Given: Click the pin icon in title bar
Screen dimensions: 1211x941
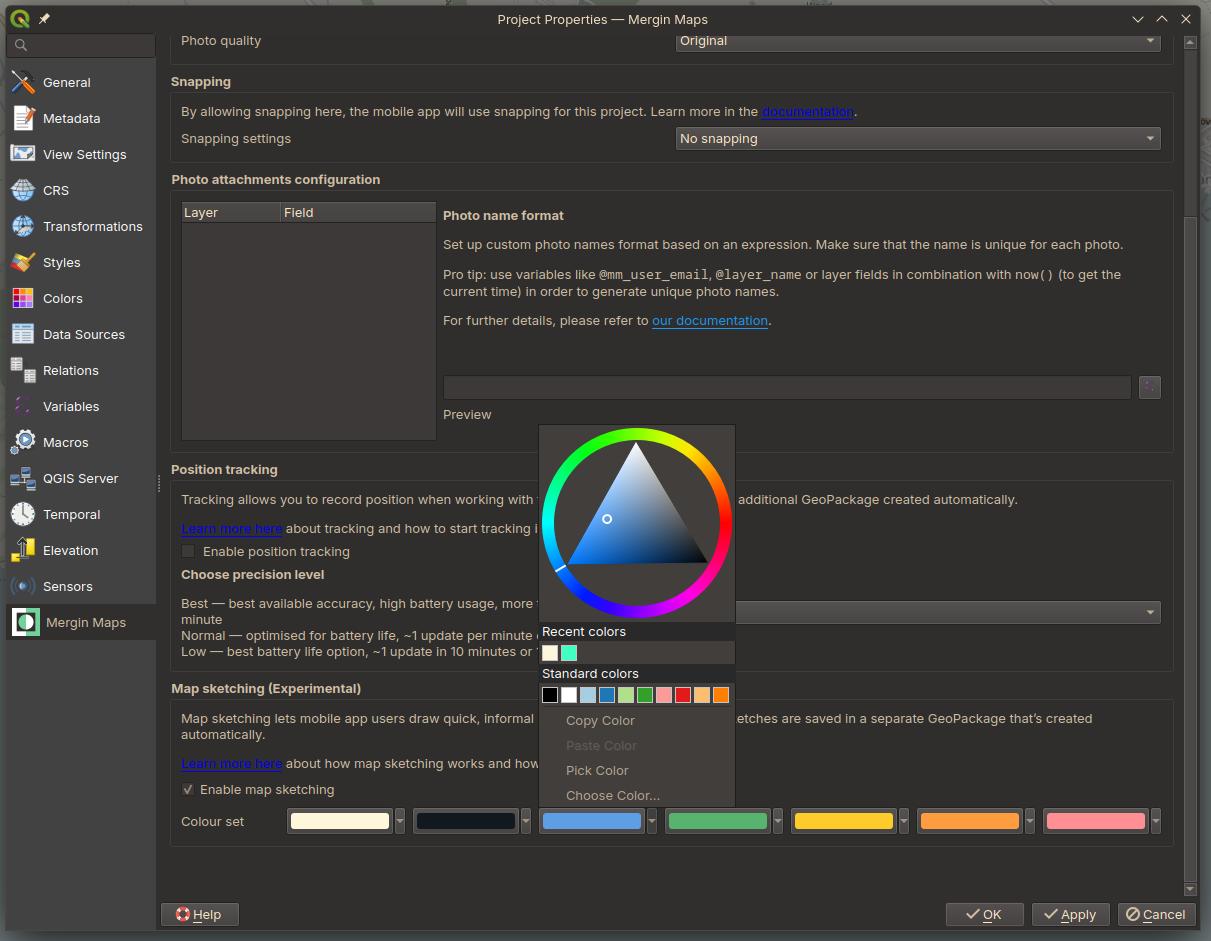Looking at the screenshot, I should coord(44,19).
